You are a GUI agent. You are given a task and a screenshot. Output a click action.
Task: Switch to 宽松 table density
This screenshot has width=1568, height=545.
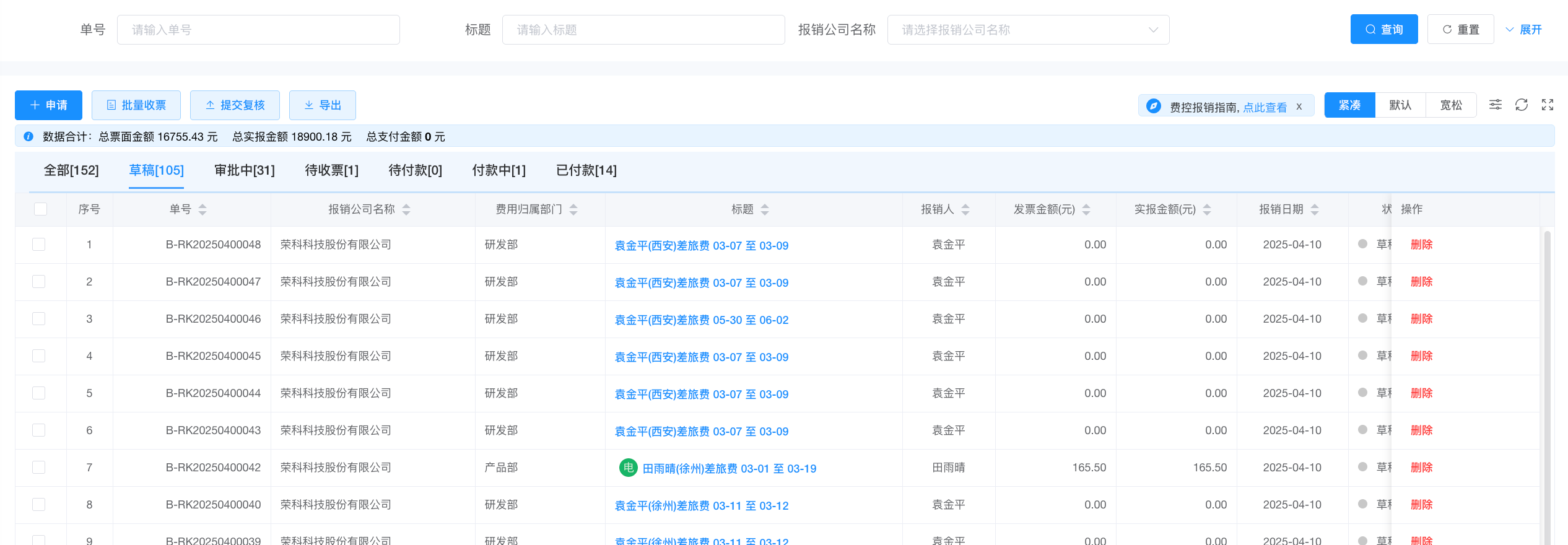pos(1450,105)
